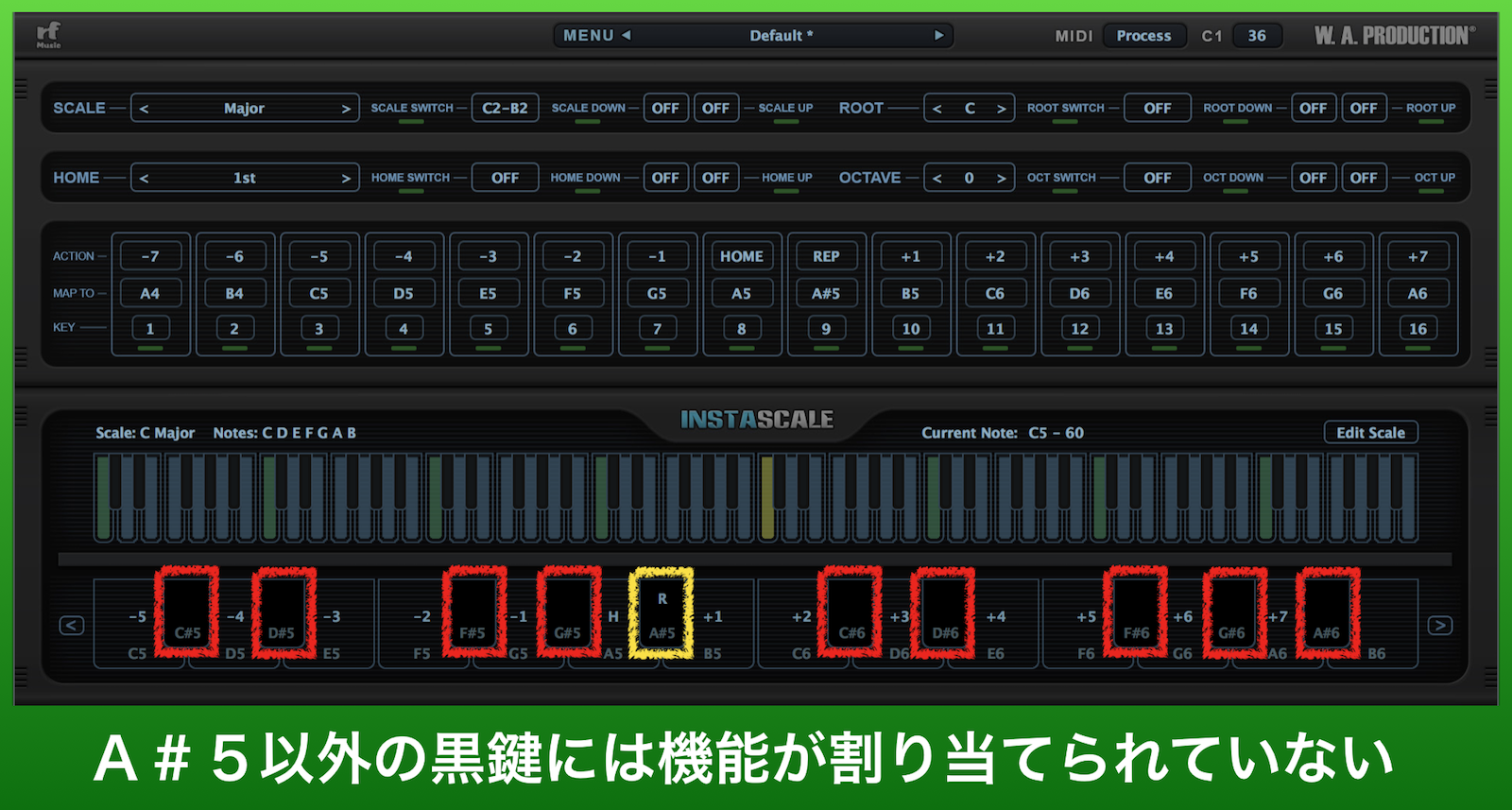Select key number 1

(x=150, y=329)
